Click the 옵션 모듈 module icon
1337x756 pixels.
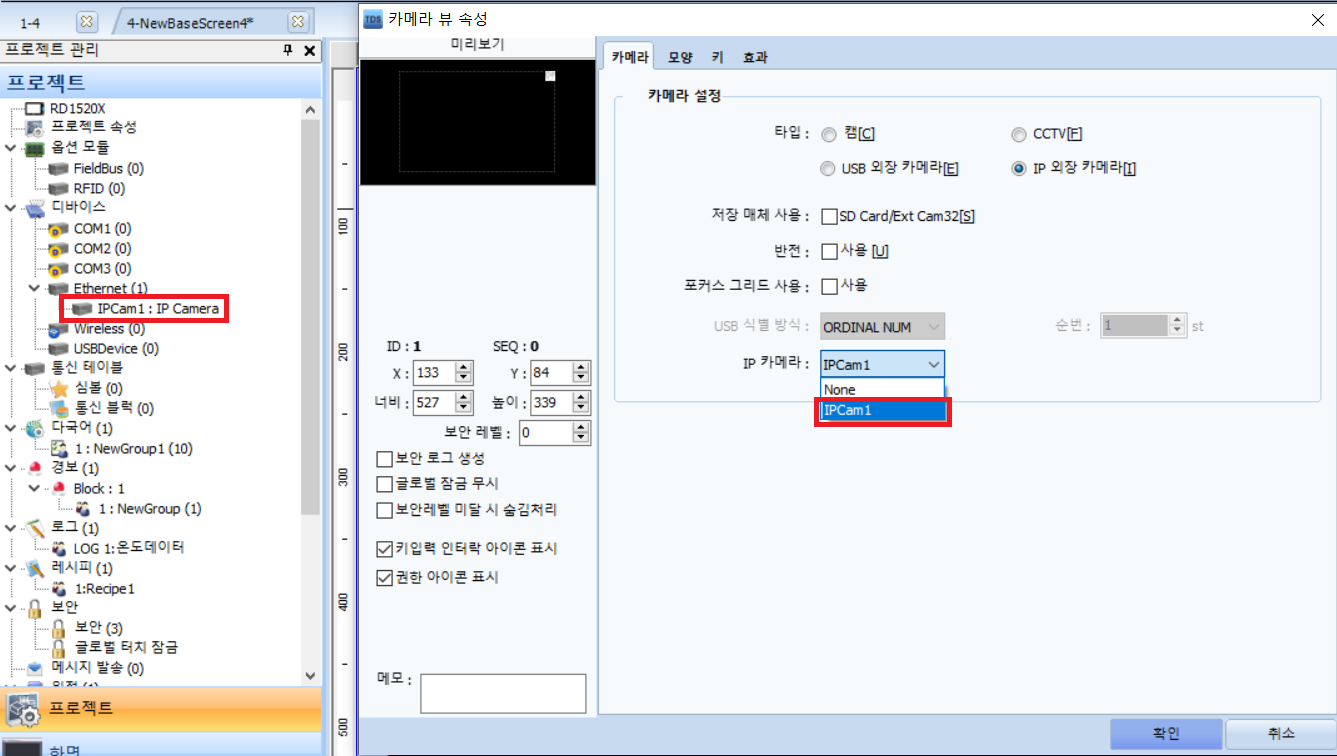[x=35, y=147]
